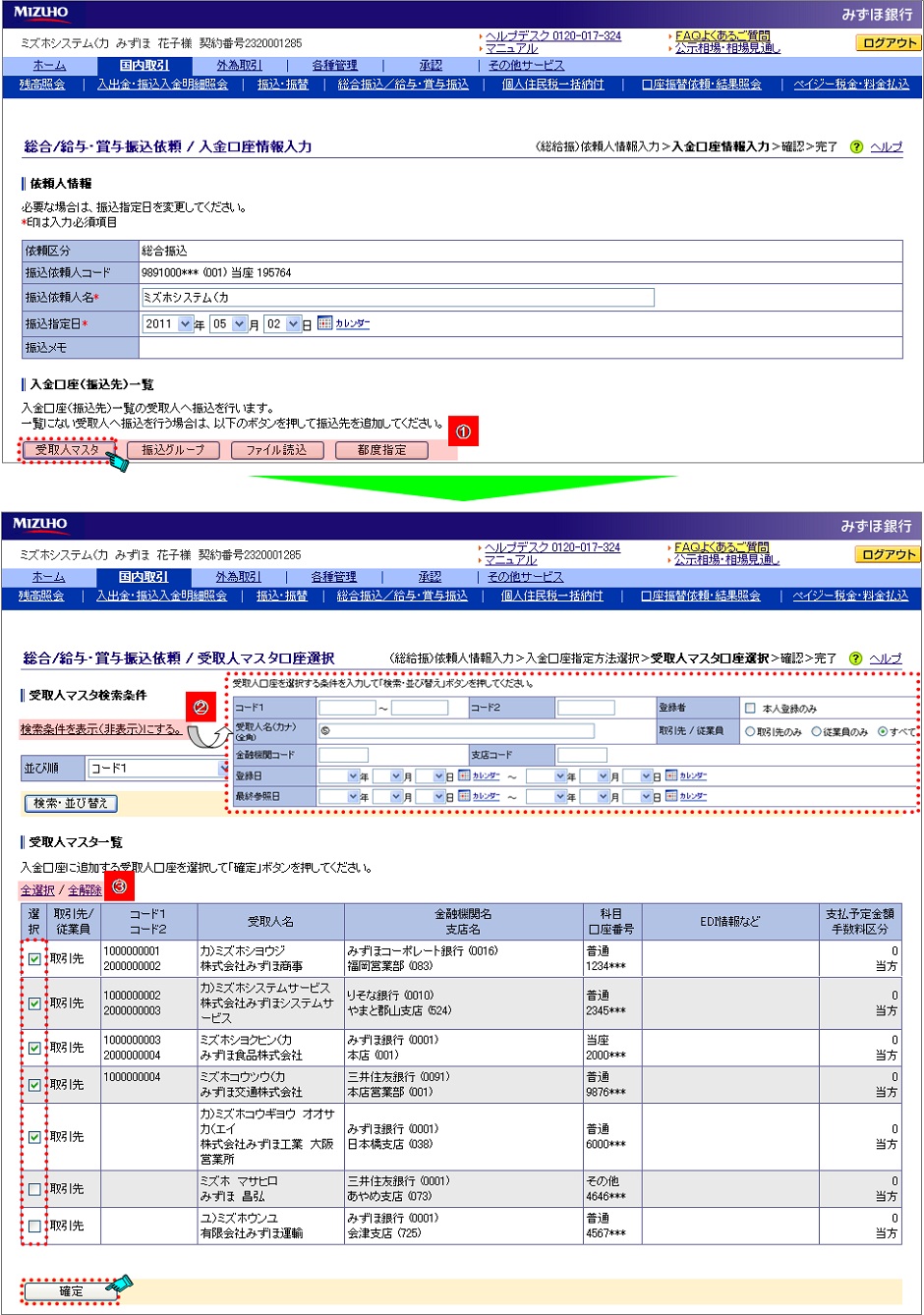The width and height of the screenshot is (924, 1315).
Task: Expand the 並び順 dropdown showing コード1
Action: coord(157,768)
